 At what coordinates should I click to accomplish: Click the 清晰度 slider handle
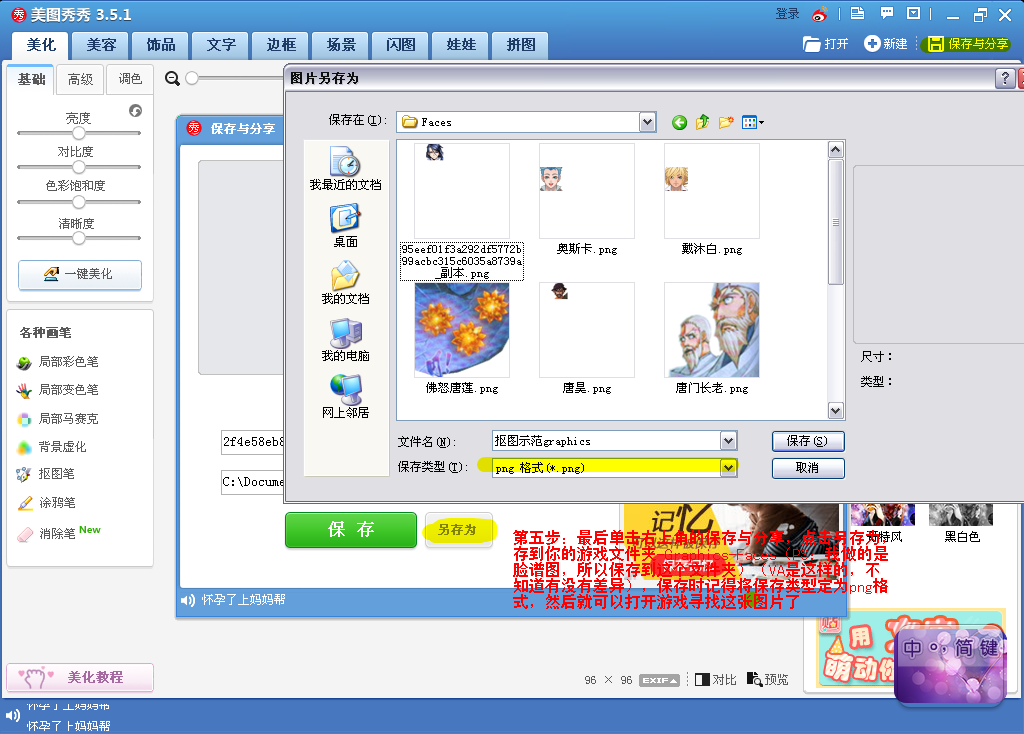point(78,238)
